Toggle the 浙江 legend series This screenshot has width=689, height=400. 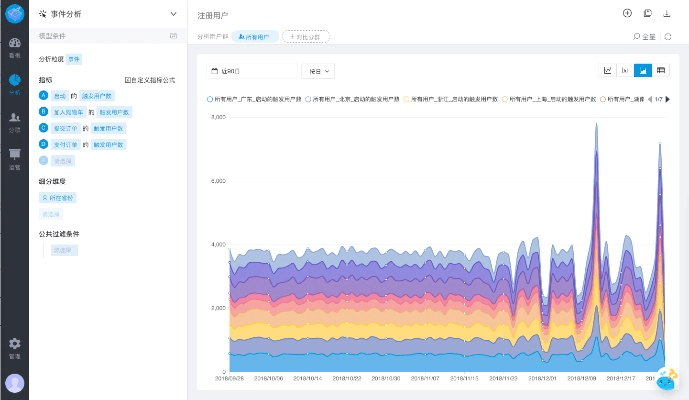451,99
